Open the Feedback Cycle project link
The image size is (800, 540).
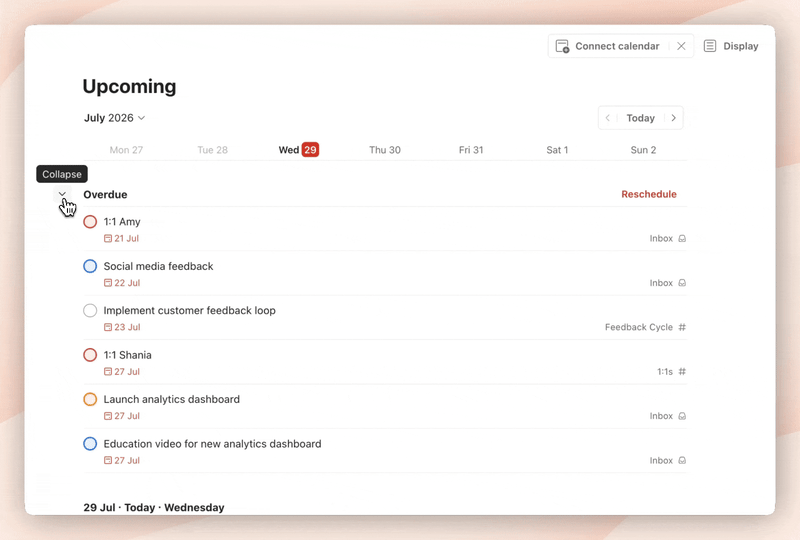tap(639, 327)
